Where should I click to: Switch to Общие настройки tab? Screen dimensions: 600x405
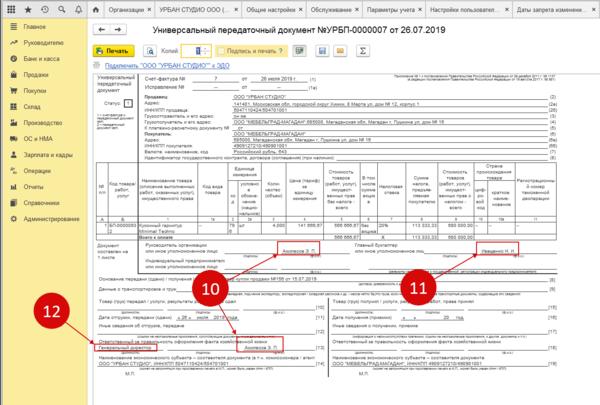[271, 10]
